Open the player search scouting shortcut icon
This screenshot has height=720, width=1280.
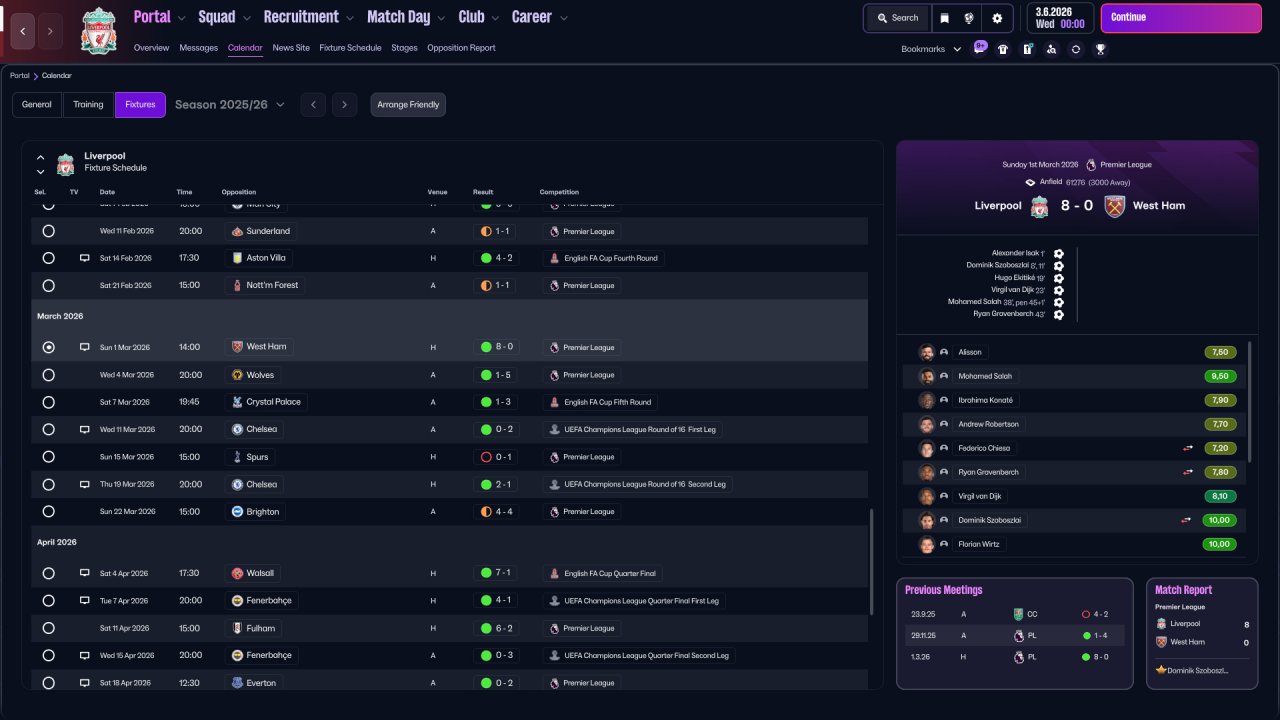click(x=1051, y=49)
